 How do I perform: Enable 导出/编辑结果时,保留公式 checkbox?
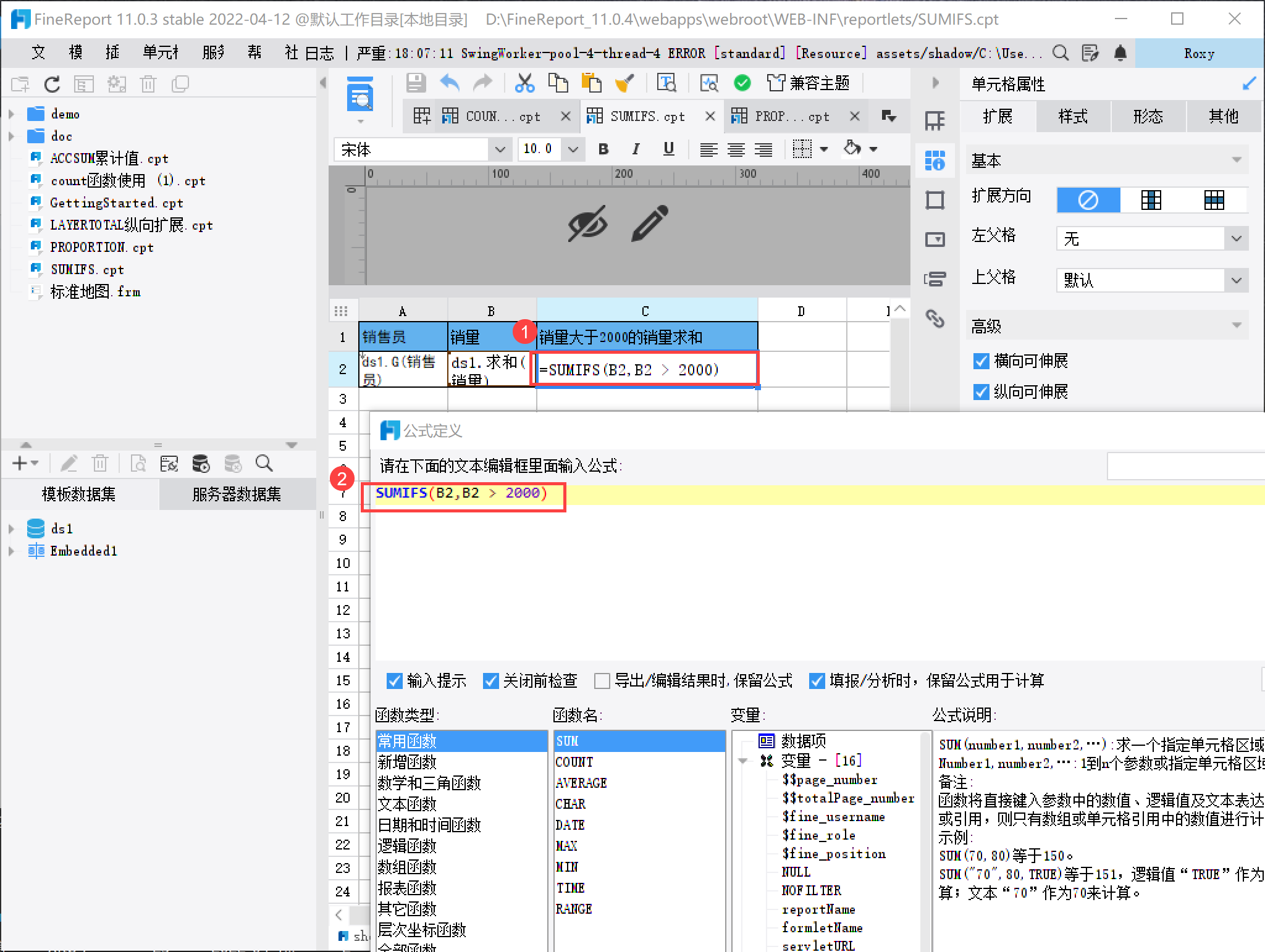(602, 680)
